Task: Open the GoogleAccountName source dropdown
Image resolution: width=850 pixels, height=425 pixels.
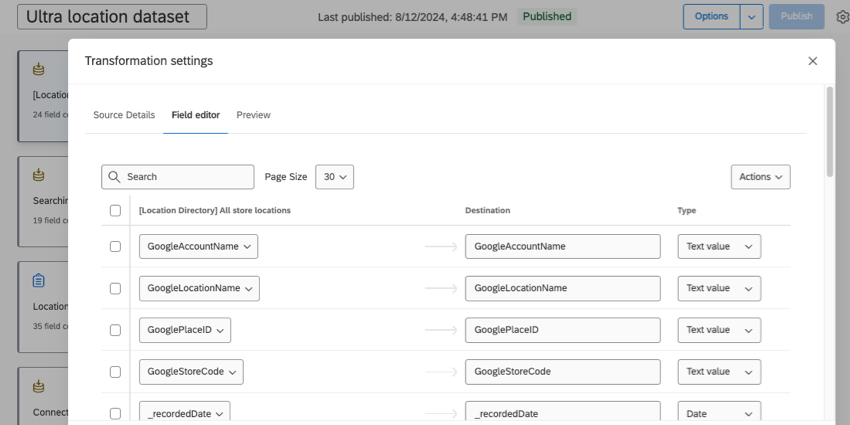Action: [198, 246]
